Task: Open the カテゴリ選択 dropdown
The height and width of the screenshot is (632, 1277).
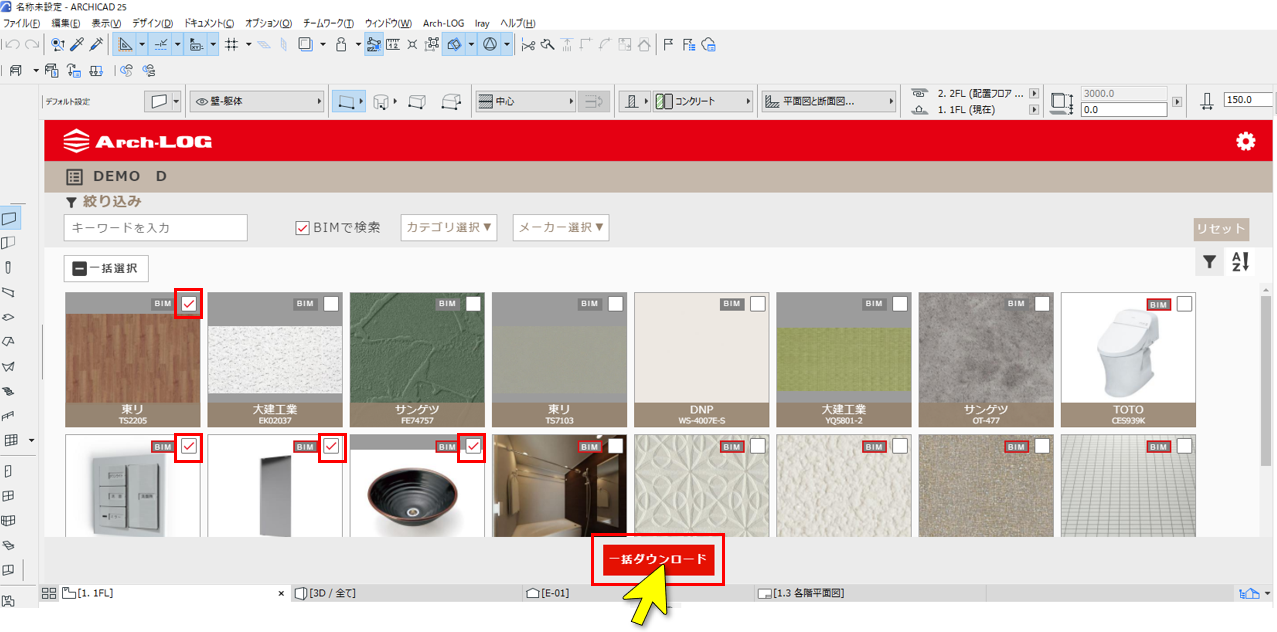Action: point(450,227)
